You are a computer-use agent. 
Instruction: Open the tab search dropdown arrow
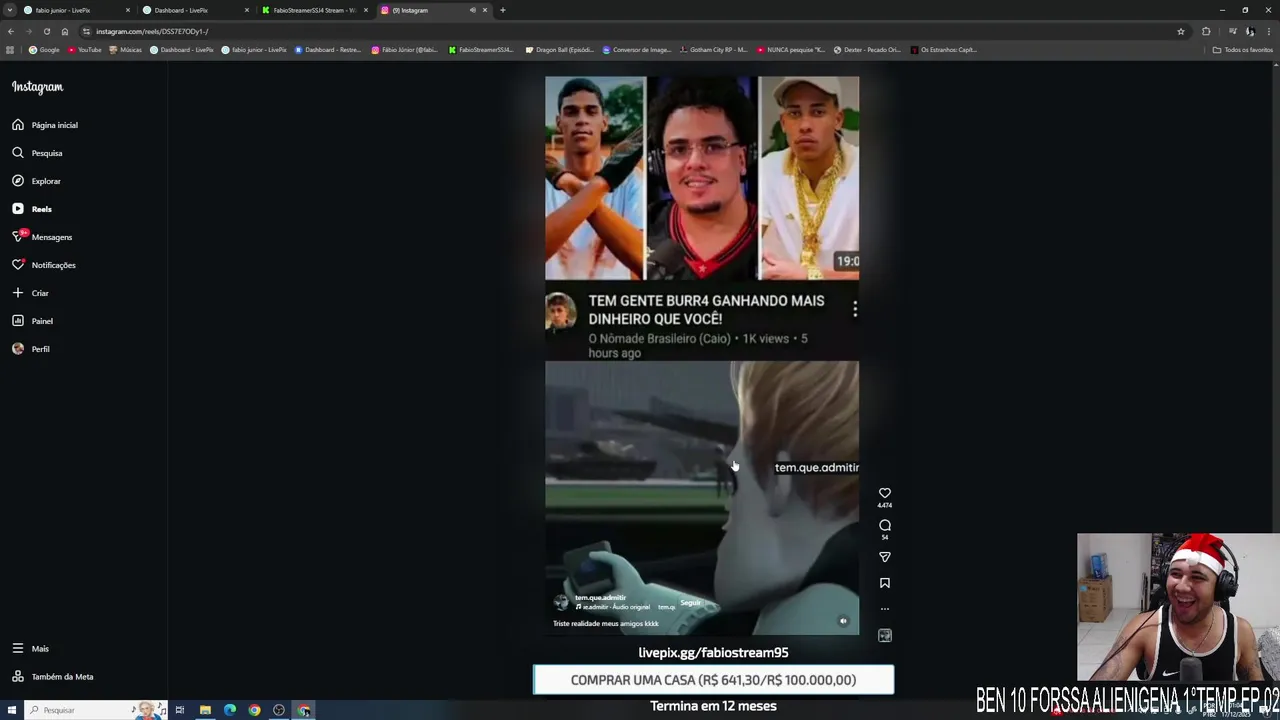10,10
